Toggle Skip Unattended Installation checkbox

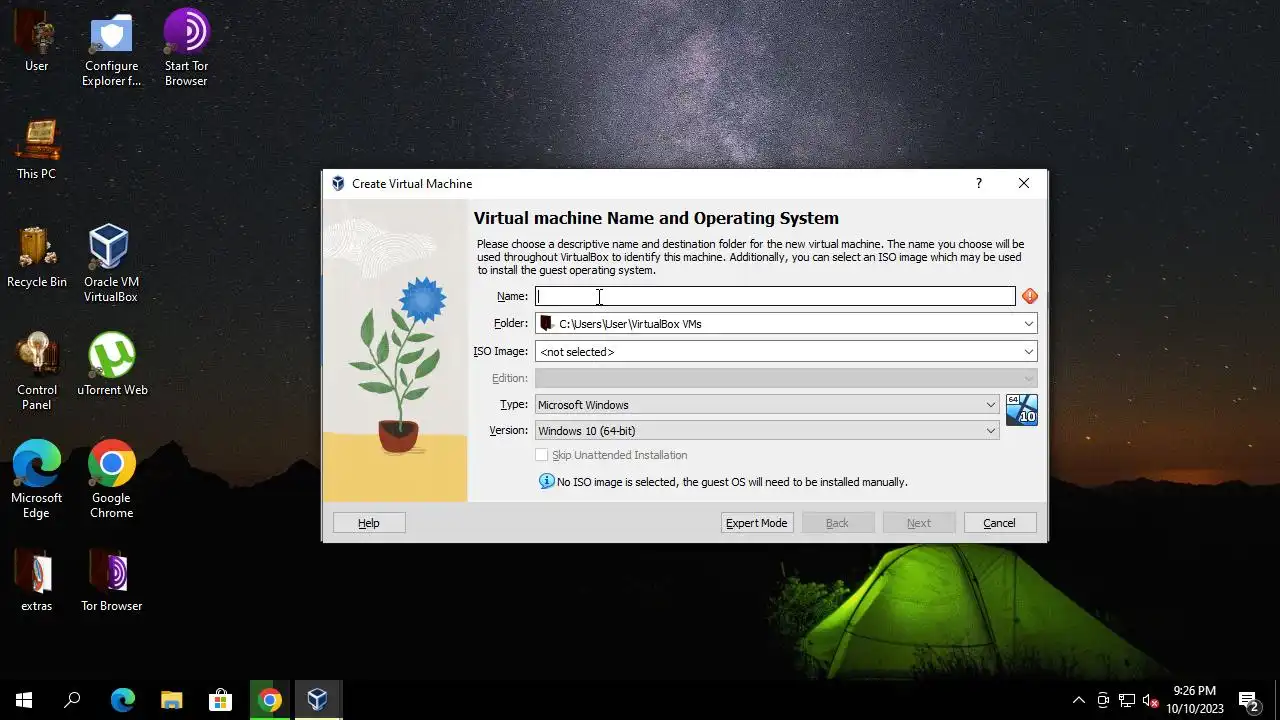pyautogui.click(x=542, y=455)
